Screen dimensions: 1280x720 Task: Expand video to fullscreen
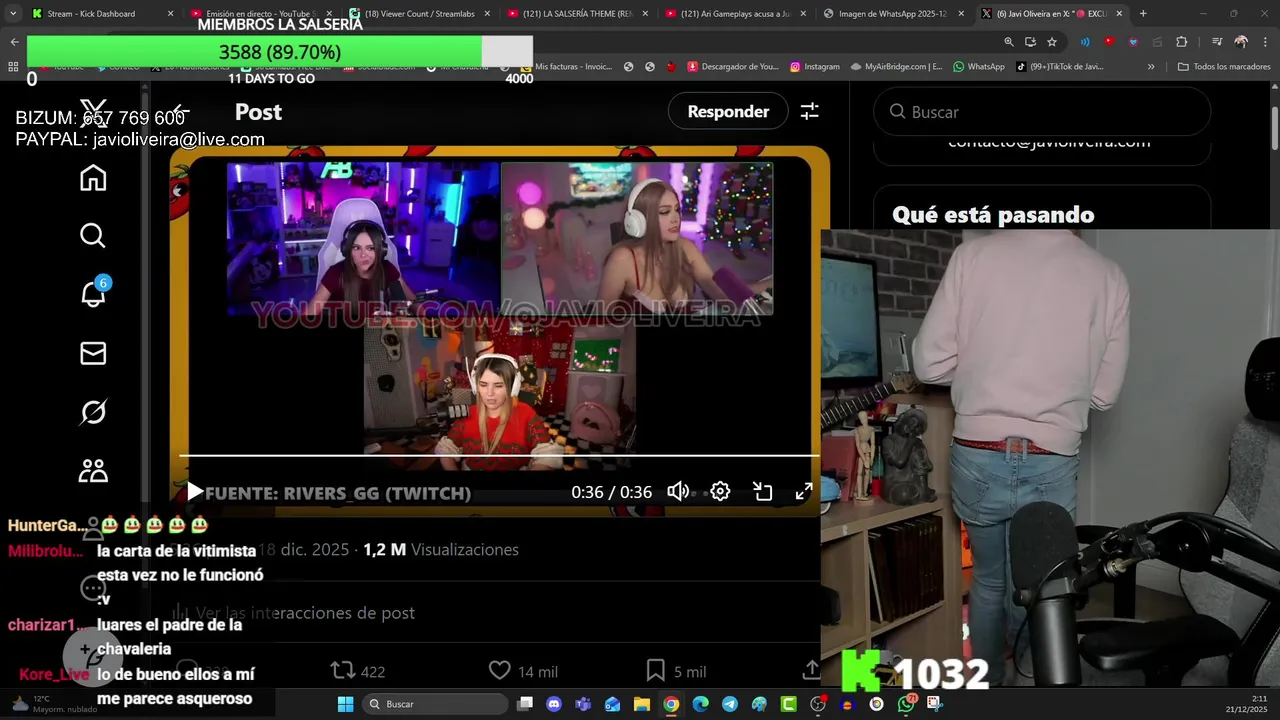(804, 492)
